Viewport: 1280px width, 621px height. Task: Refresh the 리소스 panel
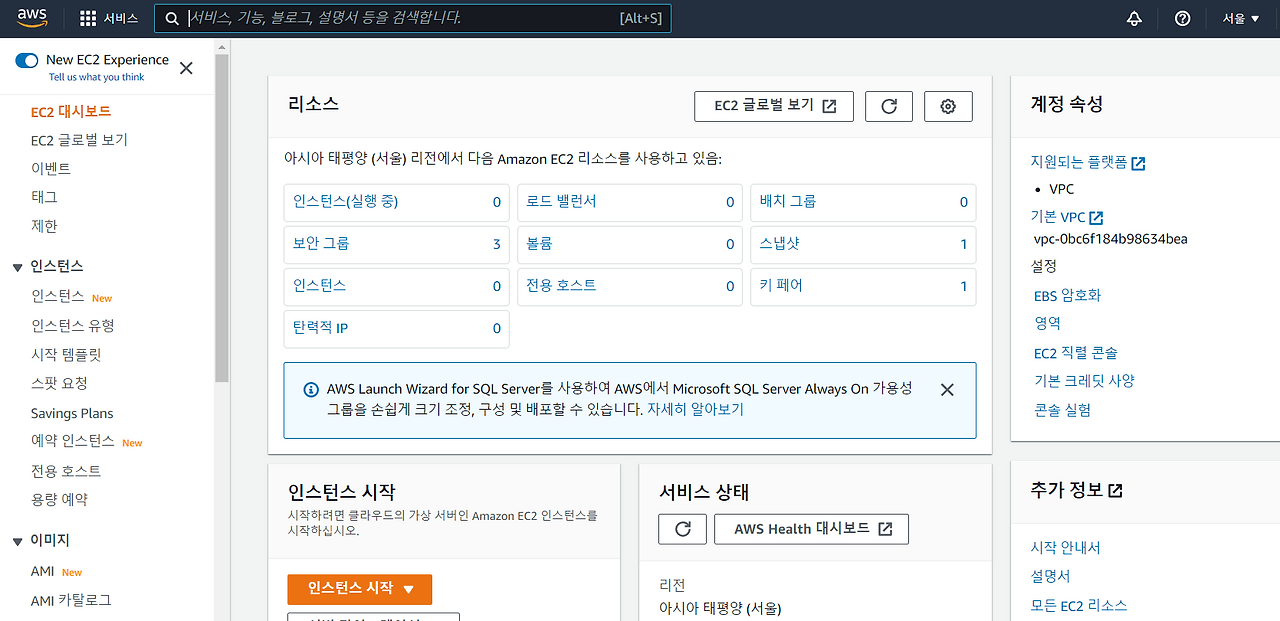tap(889, 106)
